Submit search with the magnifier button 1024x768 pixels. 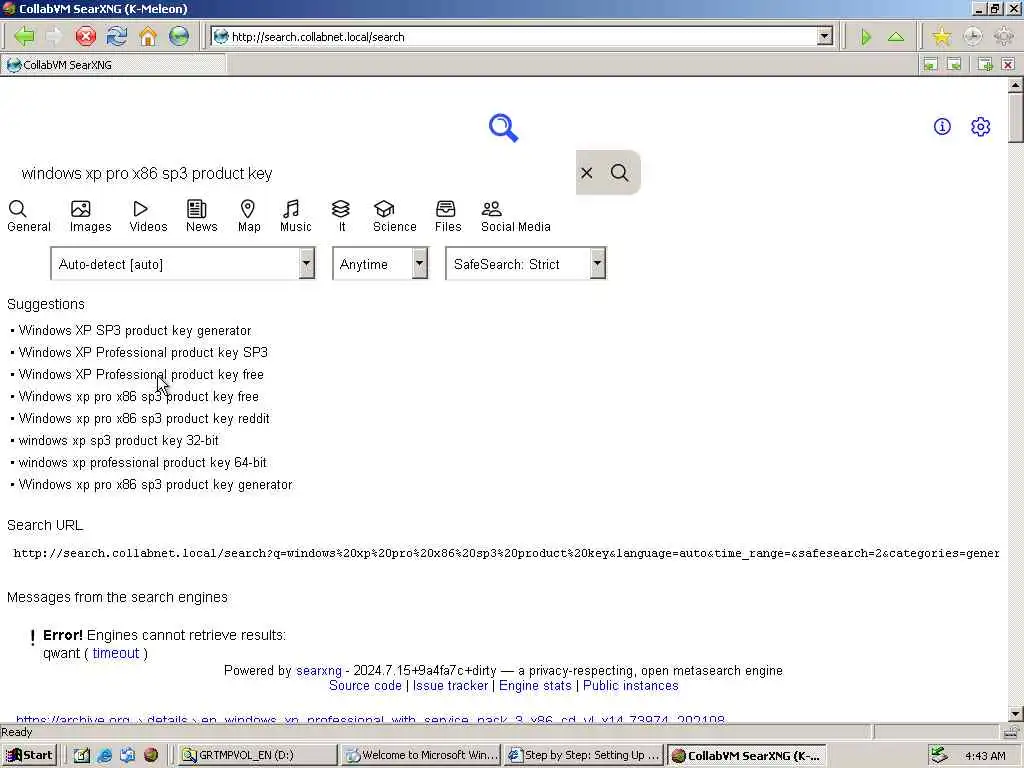620,172
